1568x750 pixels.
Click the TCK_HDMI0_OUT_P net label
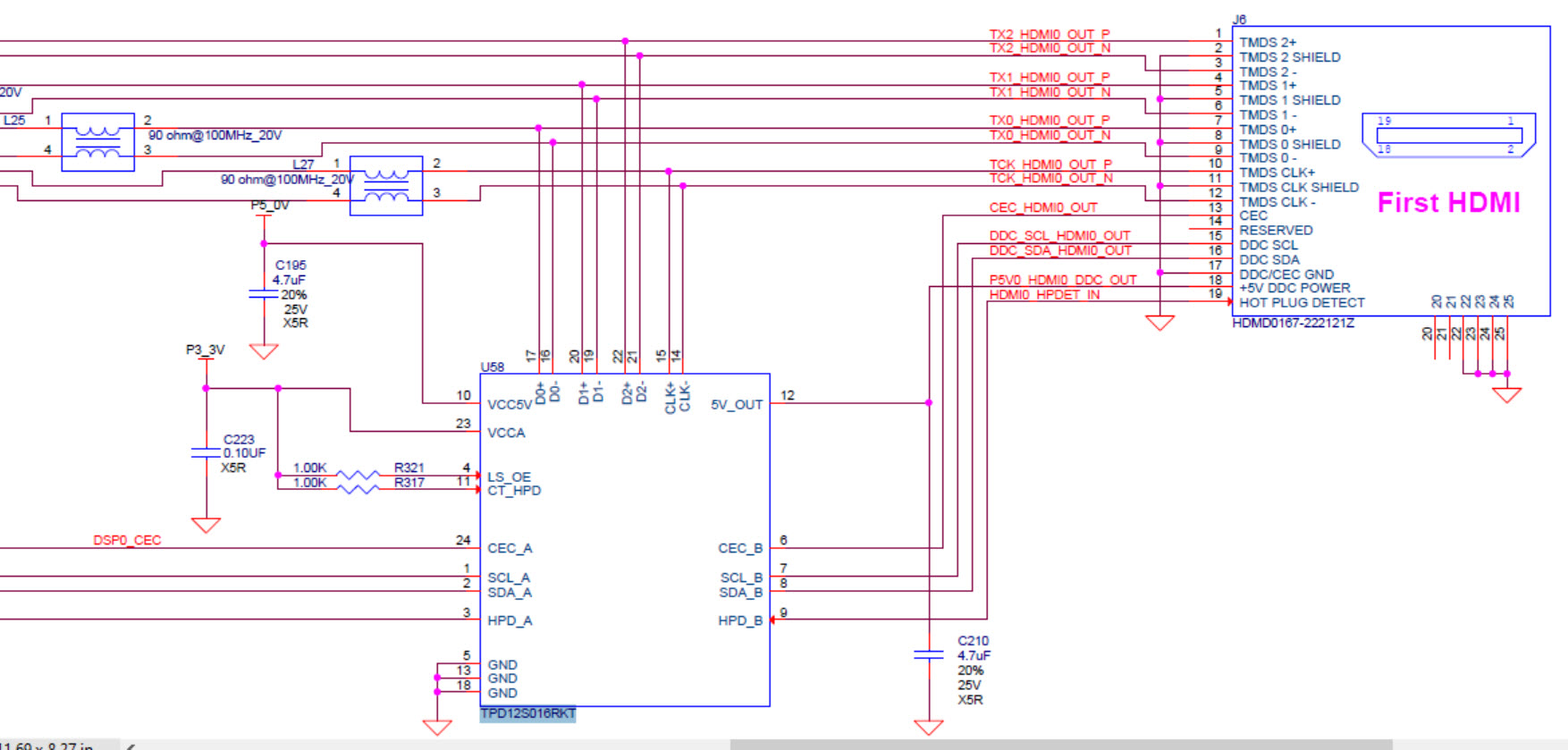1050,164
